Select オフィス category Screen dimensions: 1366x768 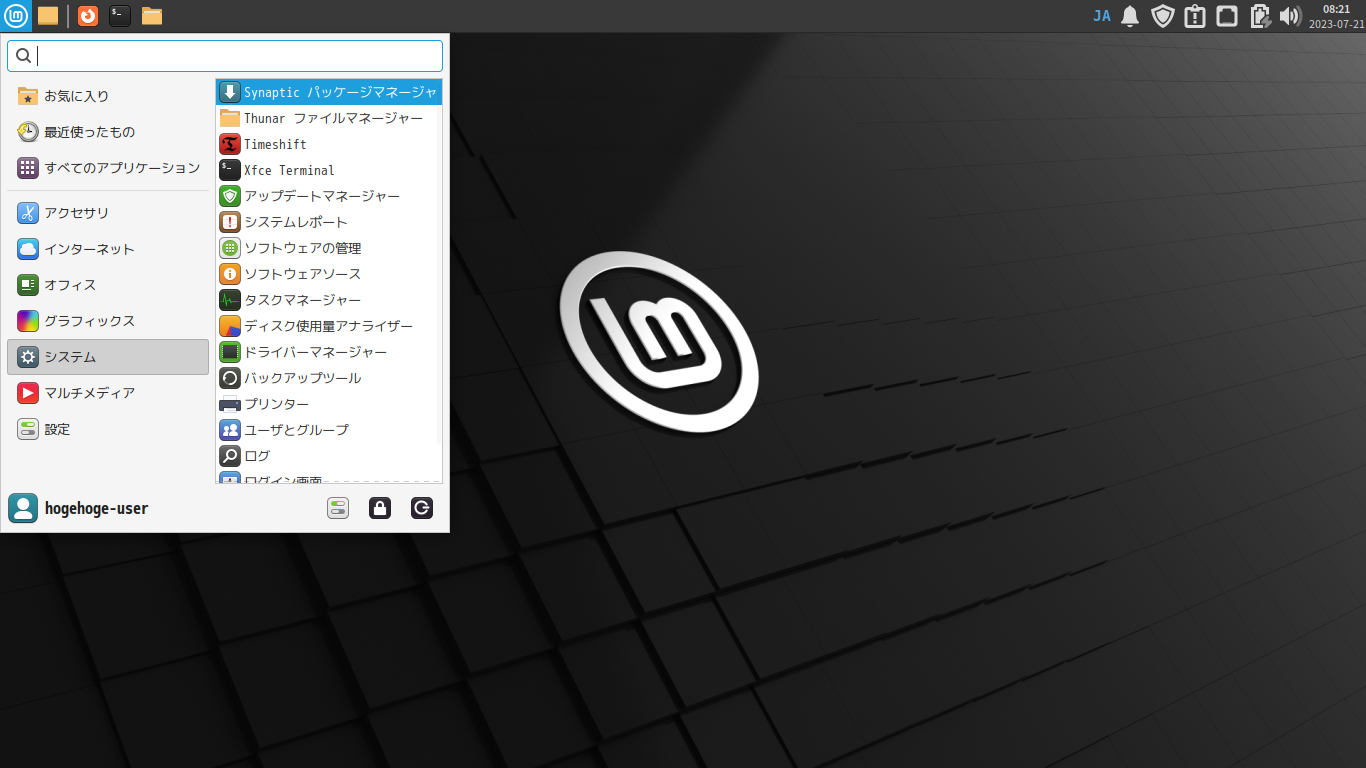pyautogui.click(x=108, y=285)
